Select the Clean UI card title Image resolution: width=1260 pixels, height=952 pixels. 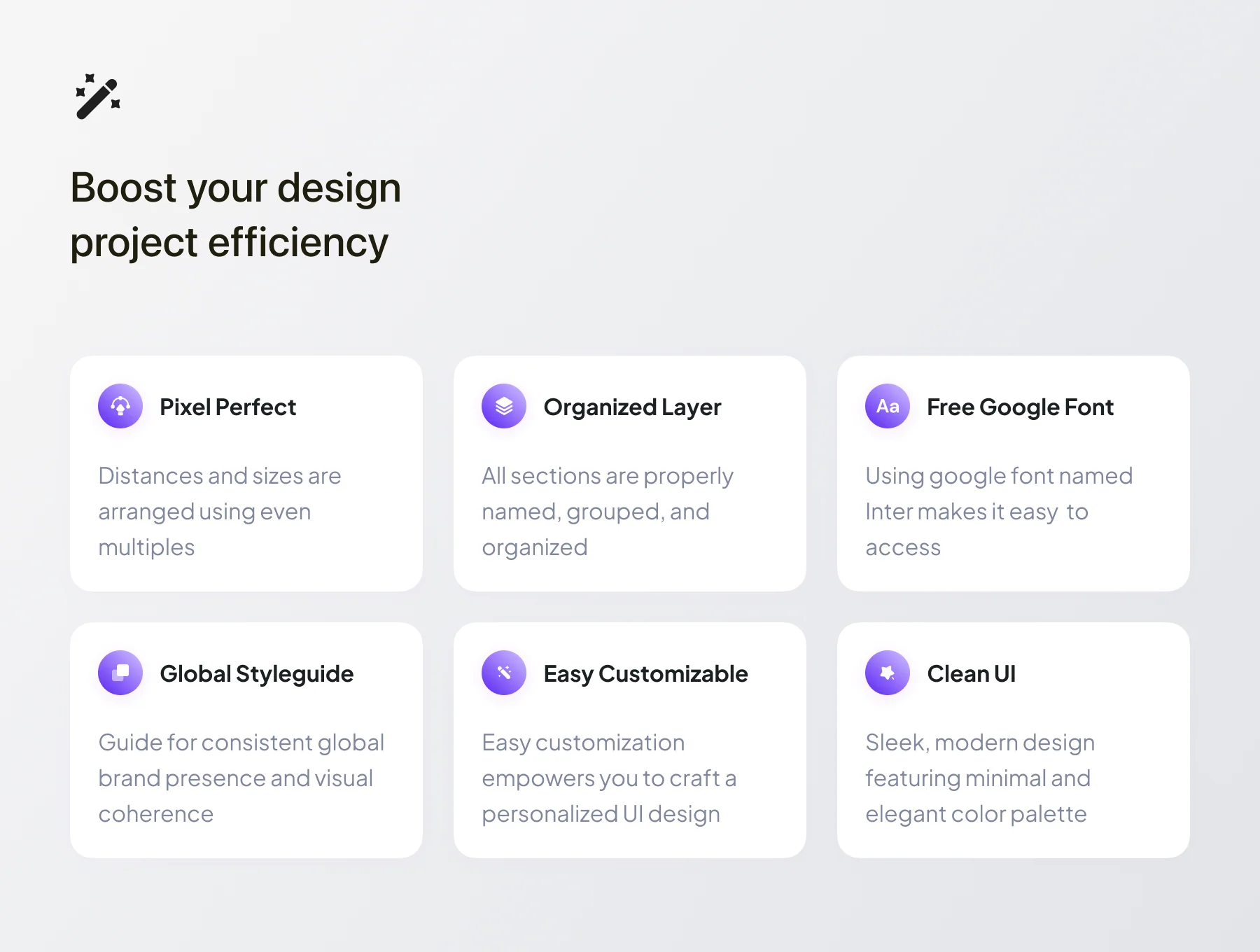pos(971,673)
